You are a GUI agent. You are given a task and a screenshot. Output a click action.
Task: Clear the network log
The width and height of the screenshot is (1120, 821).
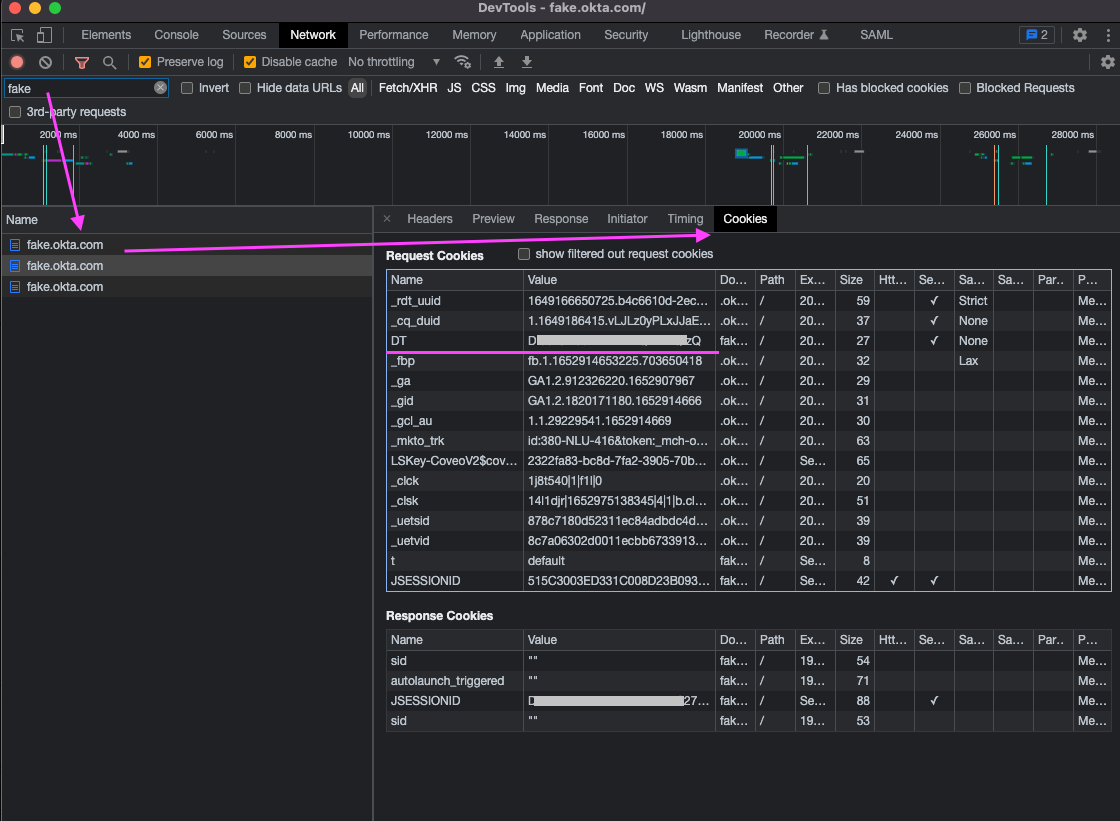coord(45,61)
